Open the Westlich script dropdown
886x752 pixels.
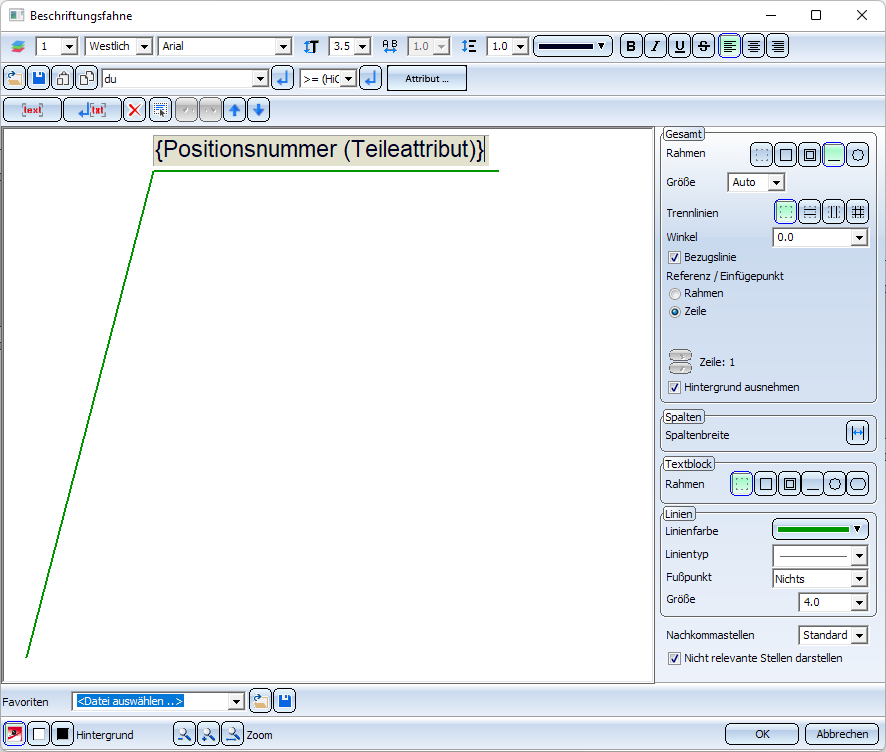tap(145, 46)
